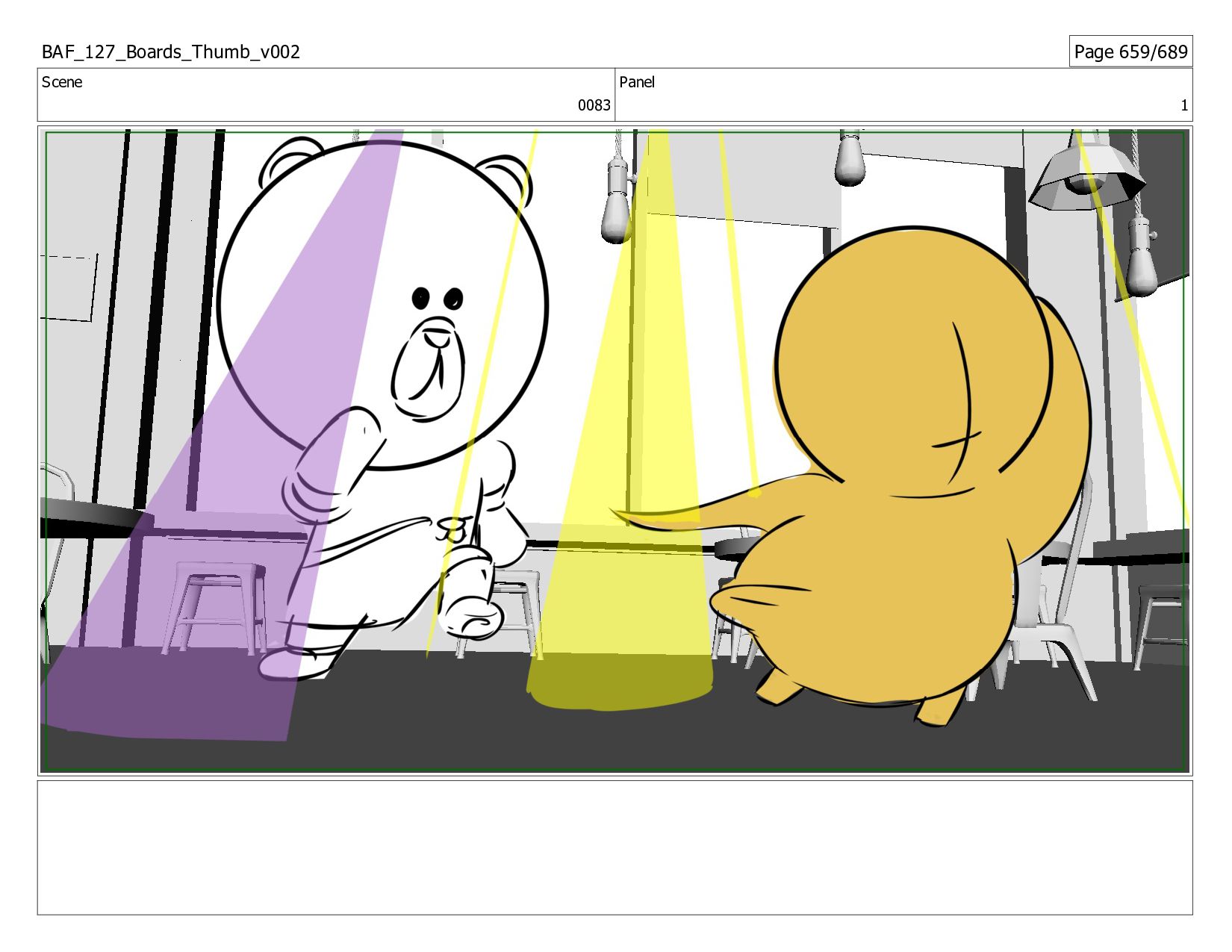Click the Scene label
This screenshot has width=1232, height=952.
coord(62,82)
